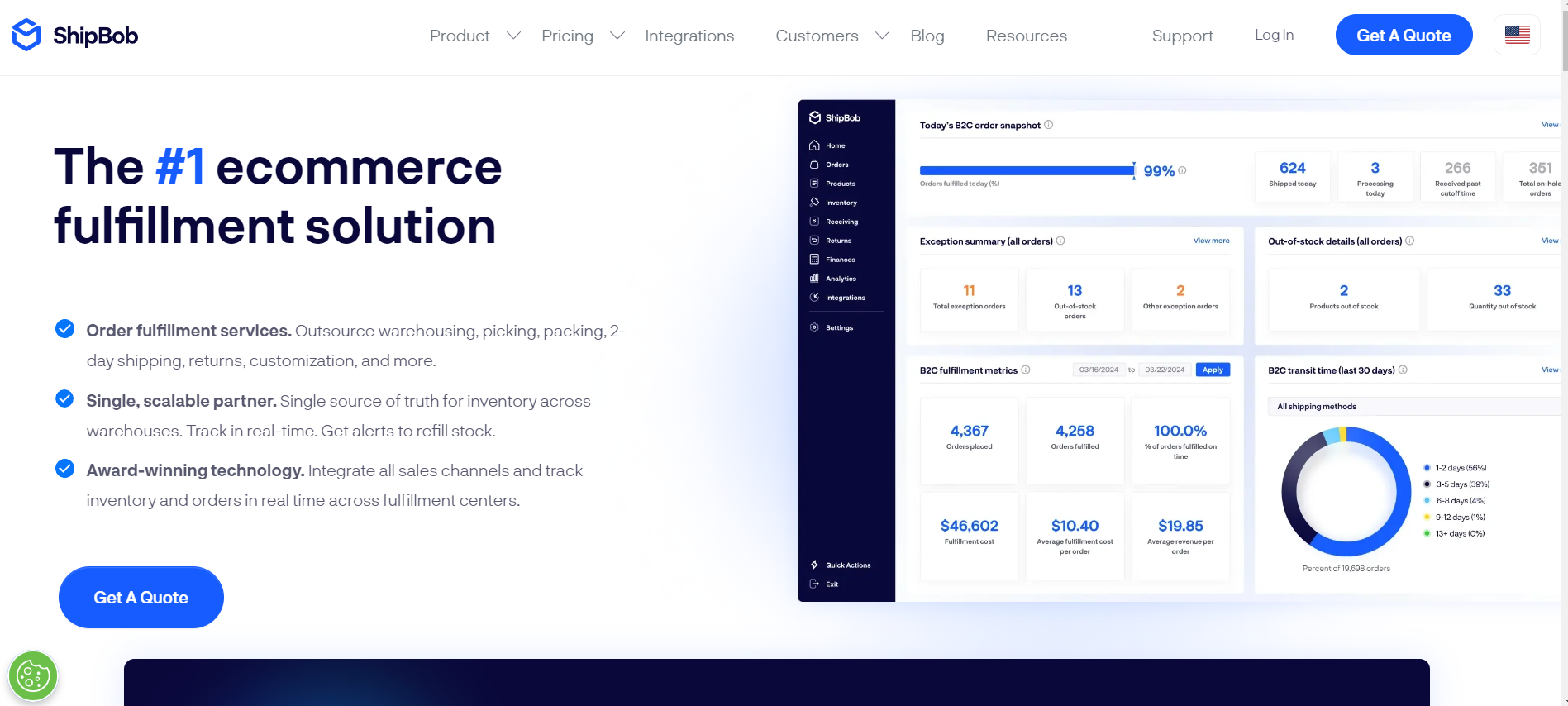1568x706 pixels.
Task: Expand the Customers dropdown chevron
Action: point(882,36)
